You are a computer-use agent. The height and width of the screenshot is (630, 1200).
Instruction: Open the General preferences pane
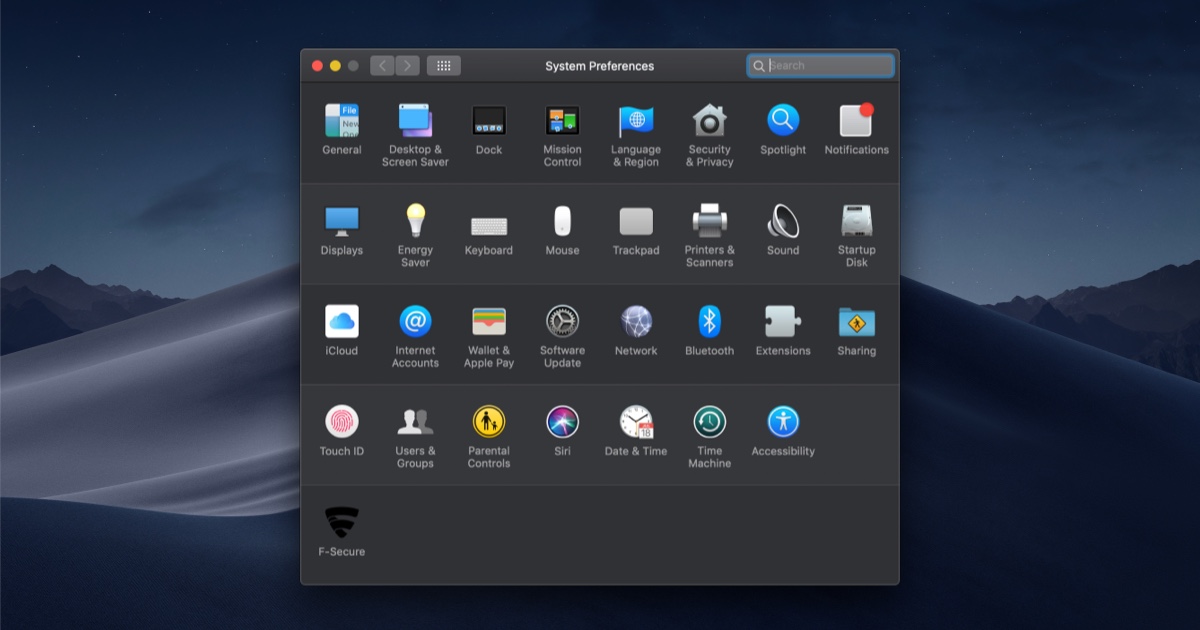tap(341, 121)
